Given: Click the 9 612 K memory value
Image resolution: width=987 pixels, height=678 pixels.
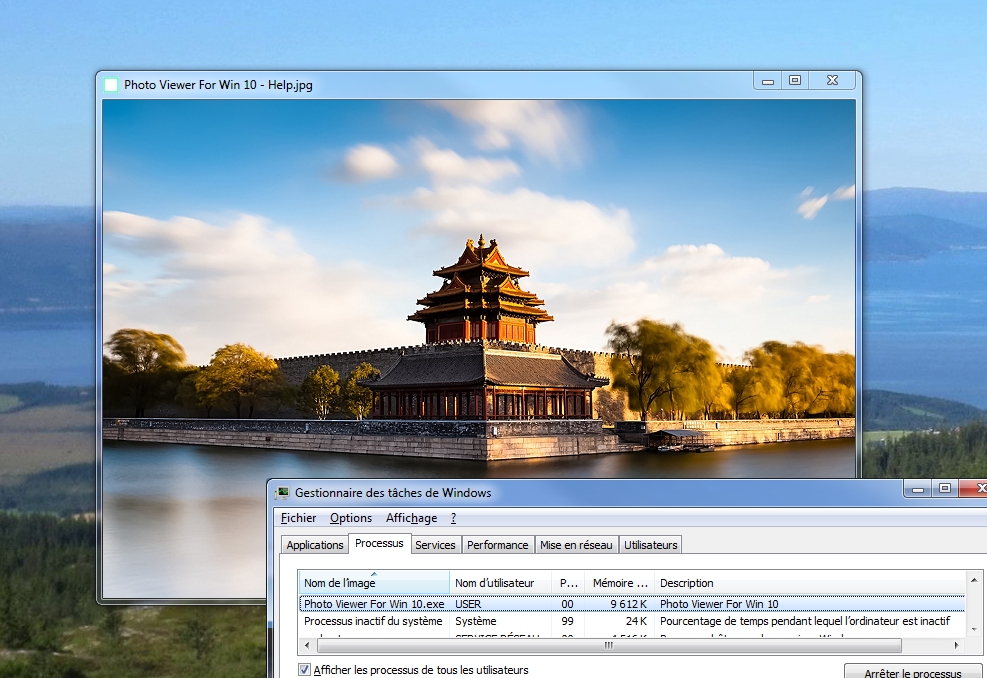Looking at the screenshot, I should [x=628, y=604].
